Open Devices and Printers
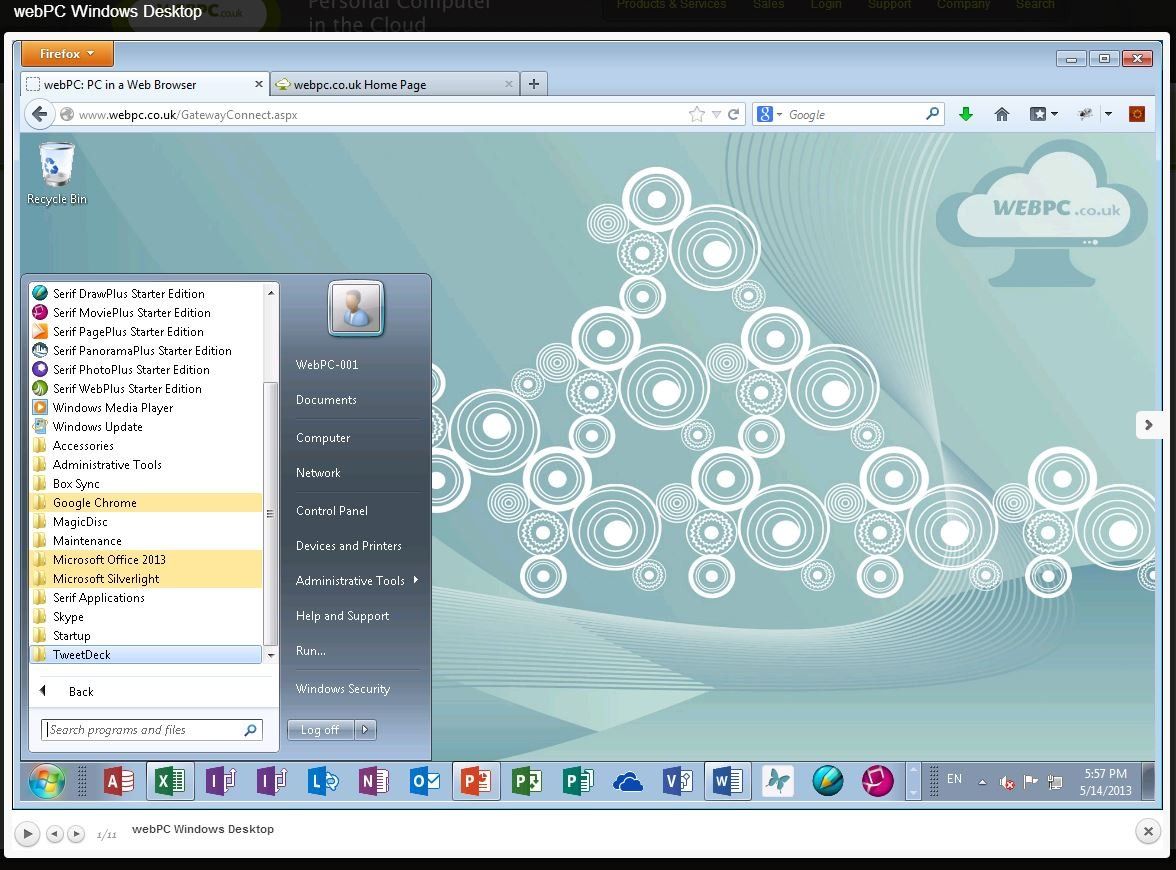 click(348, 546)
